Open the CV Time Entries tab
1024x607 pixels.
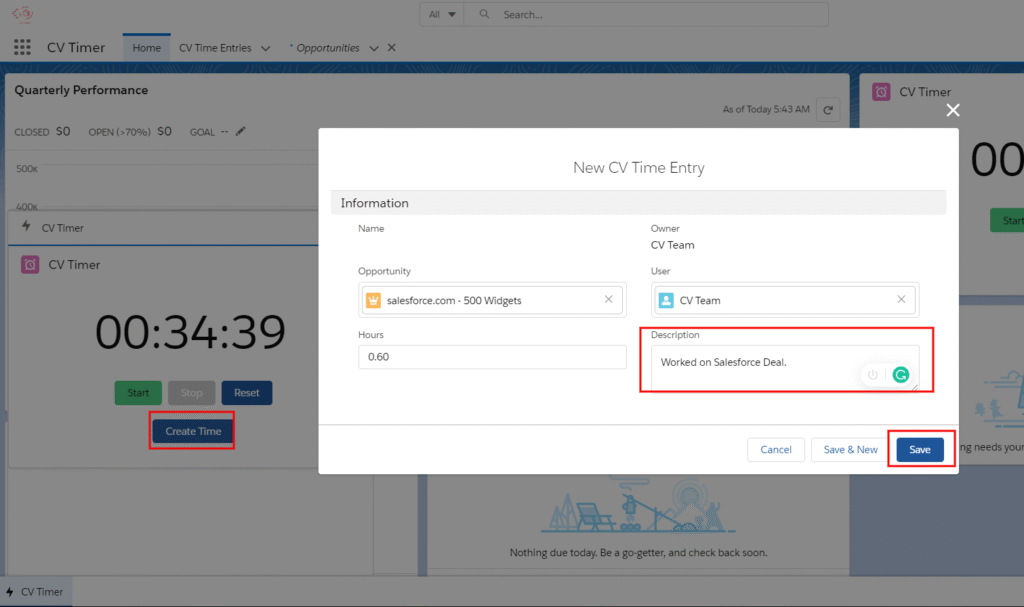point(215,48)
